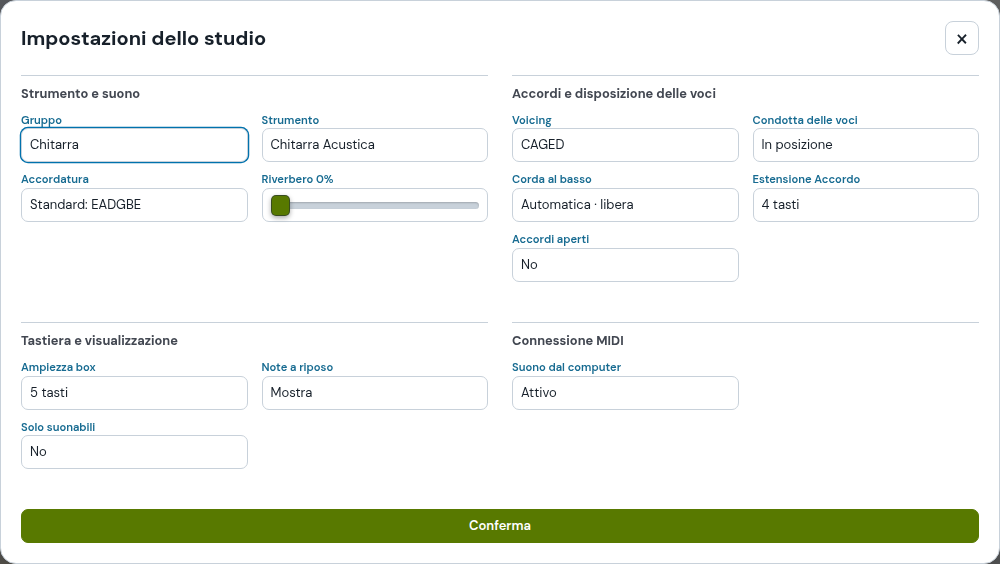
Task: Click the Gruppo field label
Action: (x=41, y=120)
